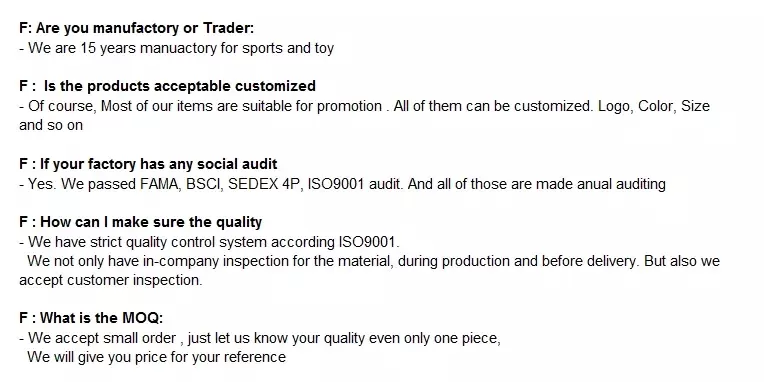Click the 'How can I make sure the quality' heading
This screenshot has height=382, width=764.
coord(140,222)
